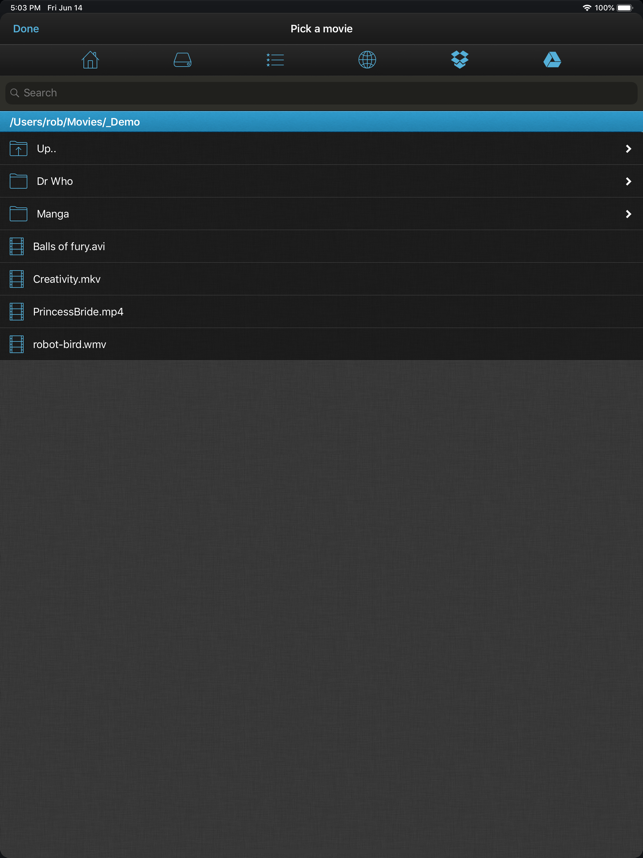Tap the Home location icon
This screenshot has height=858, width=643.
tap(90, 60)
